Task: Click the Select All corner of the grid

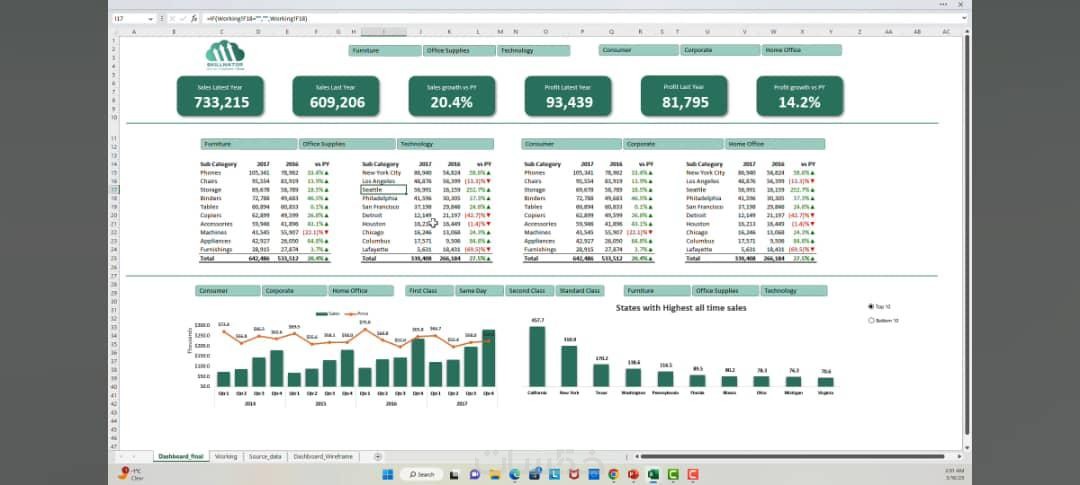Action: click(x=115, y=32)
